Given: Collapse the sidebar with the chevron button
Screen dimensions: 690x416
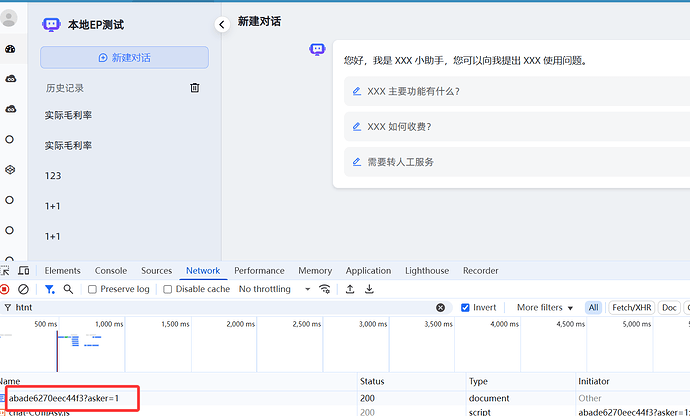Looking at the screenshot, I should pos(221,24).
